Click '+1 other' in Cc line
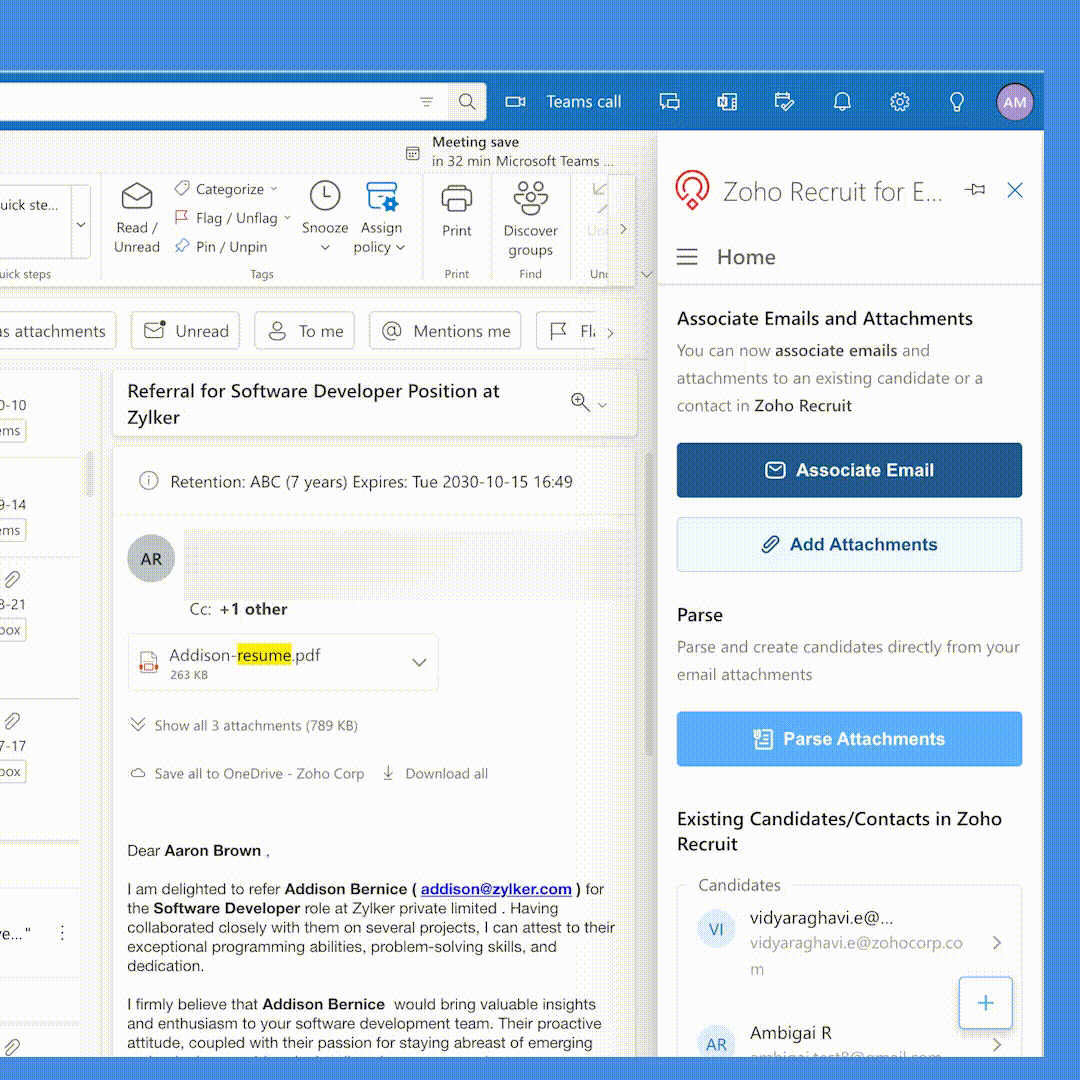 pos(253,609)
